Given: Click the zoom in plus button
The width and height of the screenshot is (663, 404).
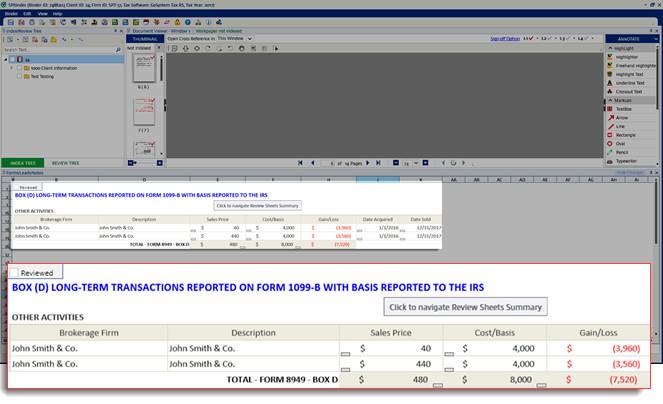Looking at the screenshot, I should coord(425,163).
